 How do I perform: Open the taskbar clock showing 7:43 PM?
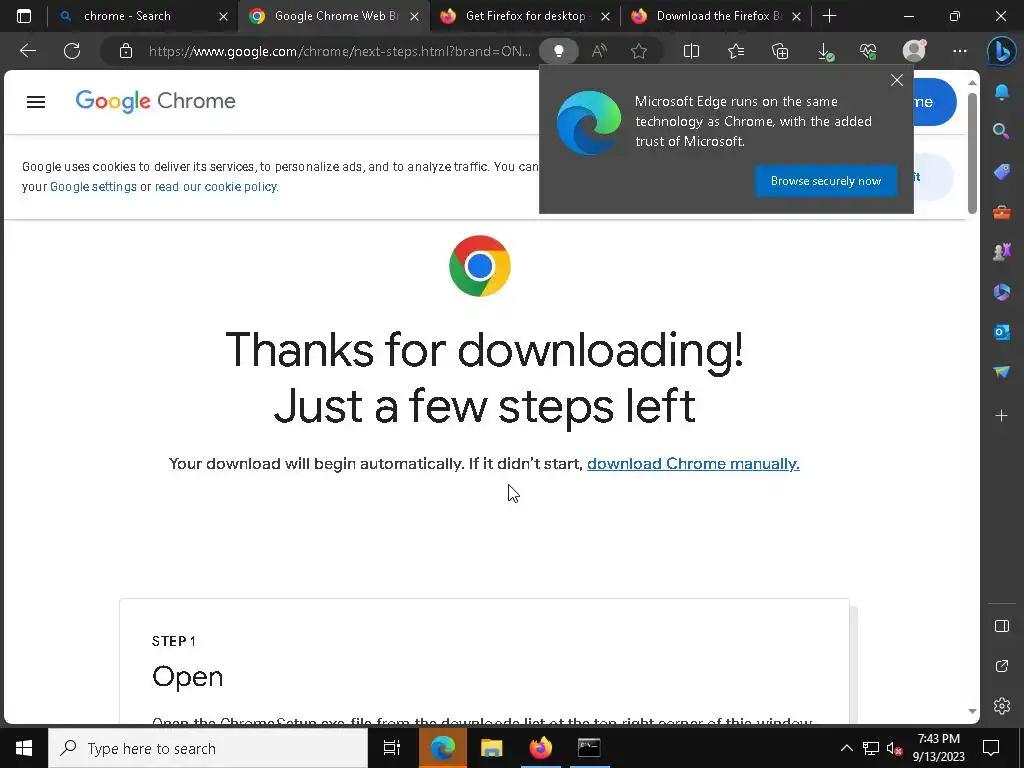pyautogui.click(x=938, y=748)
